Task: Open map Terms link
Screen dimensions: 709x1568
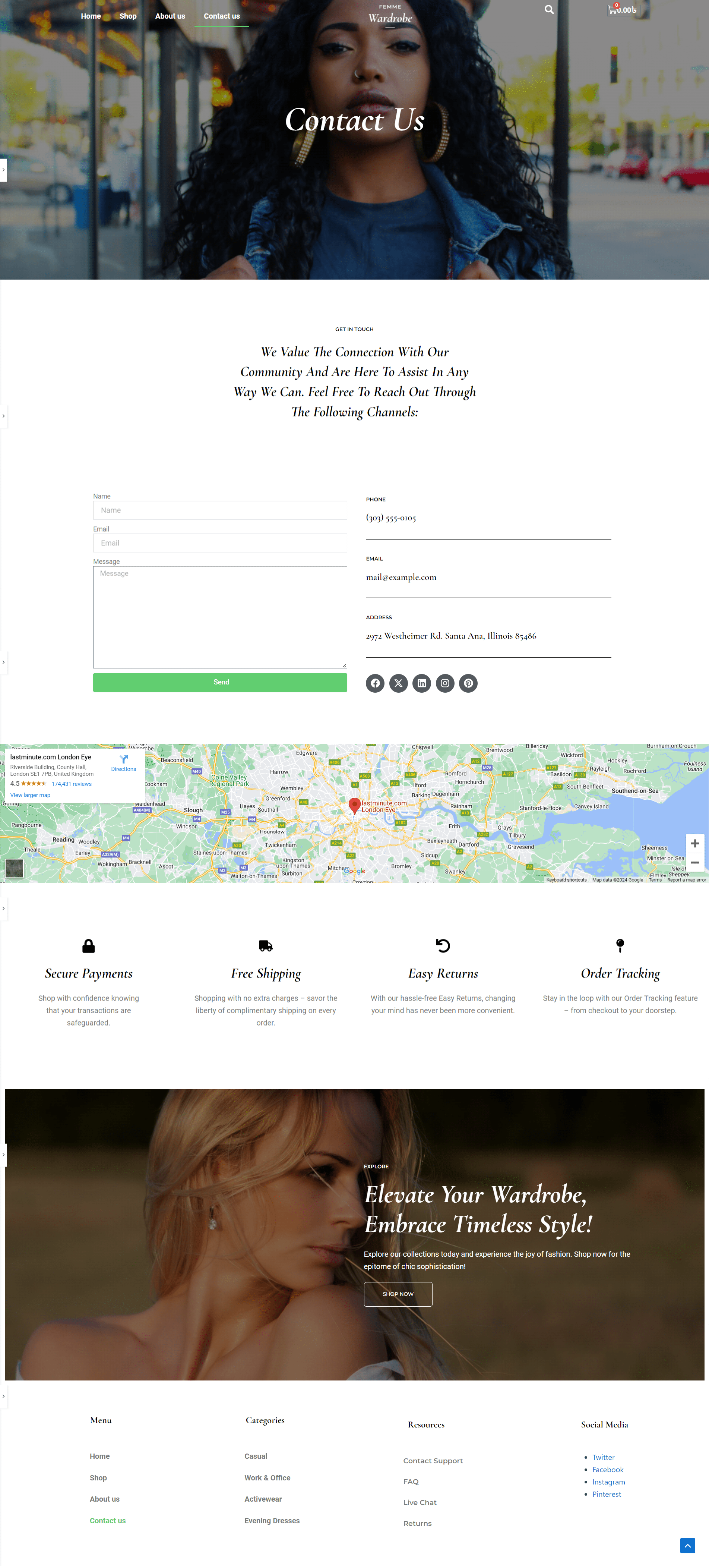Action: coord(655,879)
